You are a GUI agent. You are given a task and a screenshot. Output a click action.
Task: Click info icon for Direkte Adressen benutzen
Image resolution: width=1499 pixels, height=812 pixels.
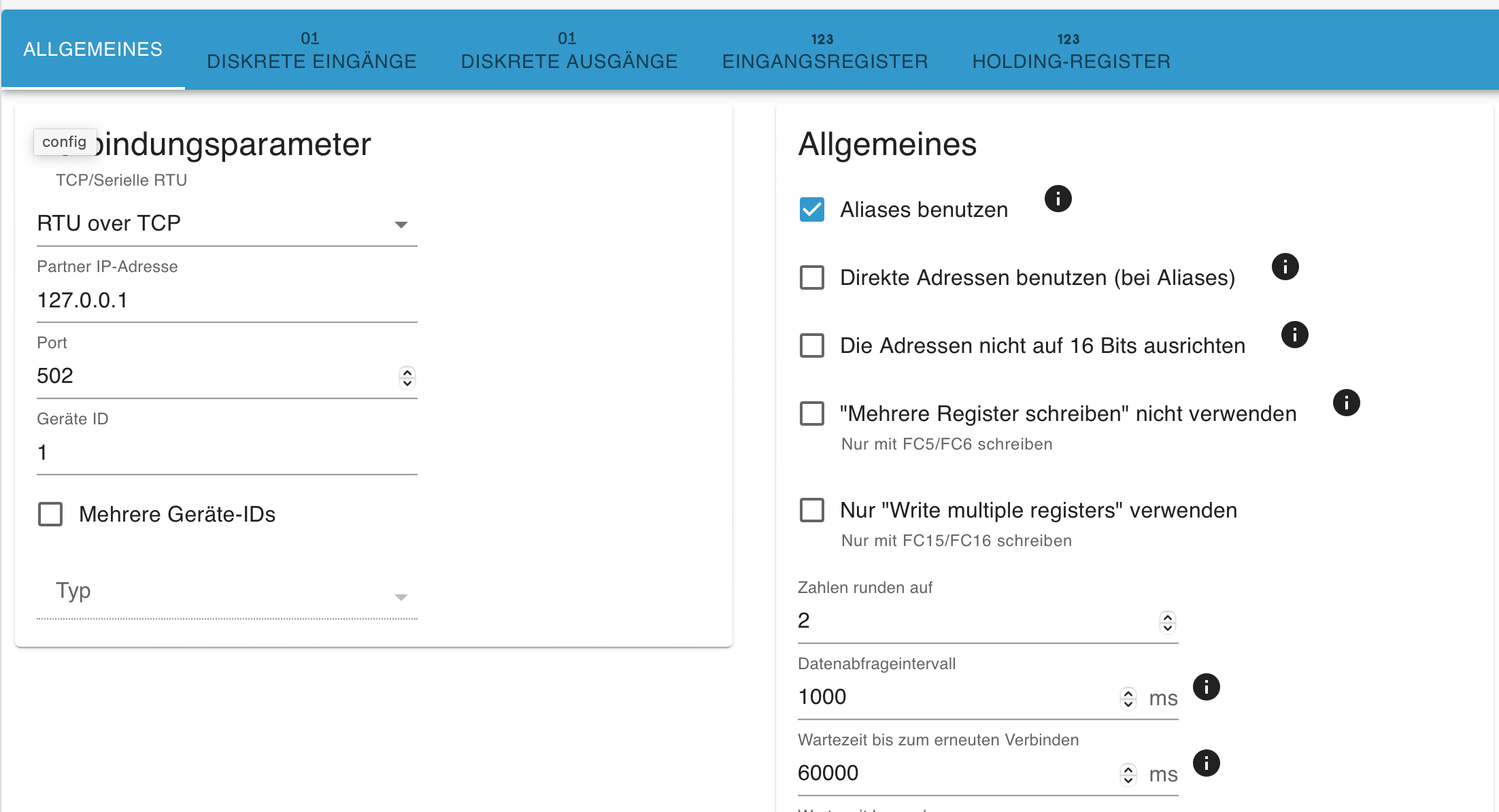pos(1285,267)
